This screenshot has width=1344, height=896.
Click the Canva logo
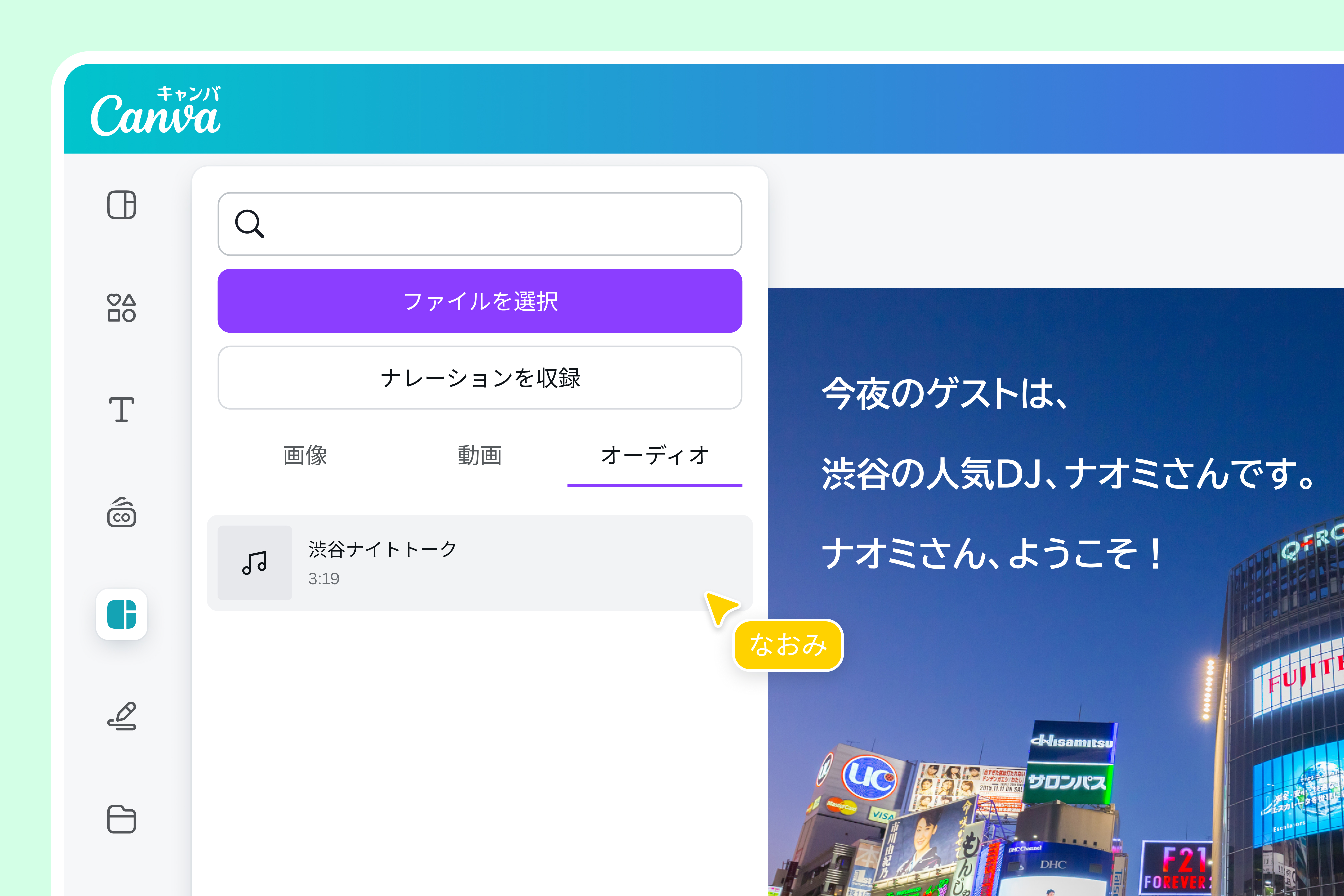coord(155,111)
